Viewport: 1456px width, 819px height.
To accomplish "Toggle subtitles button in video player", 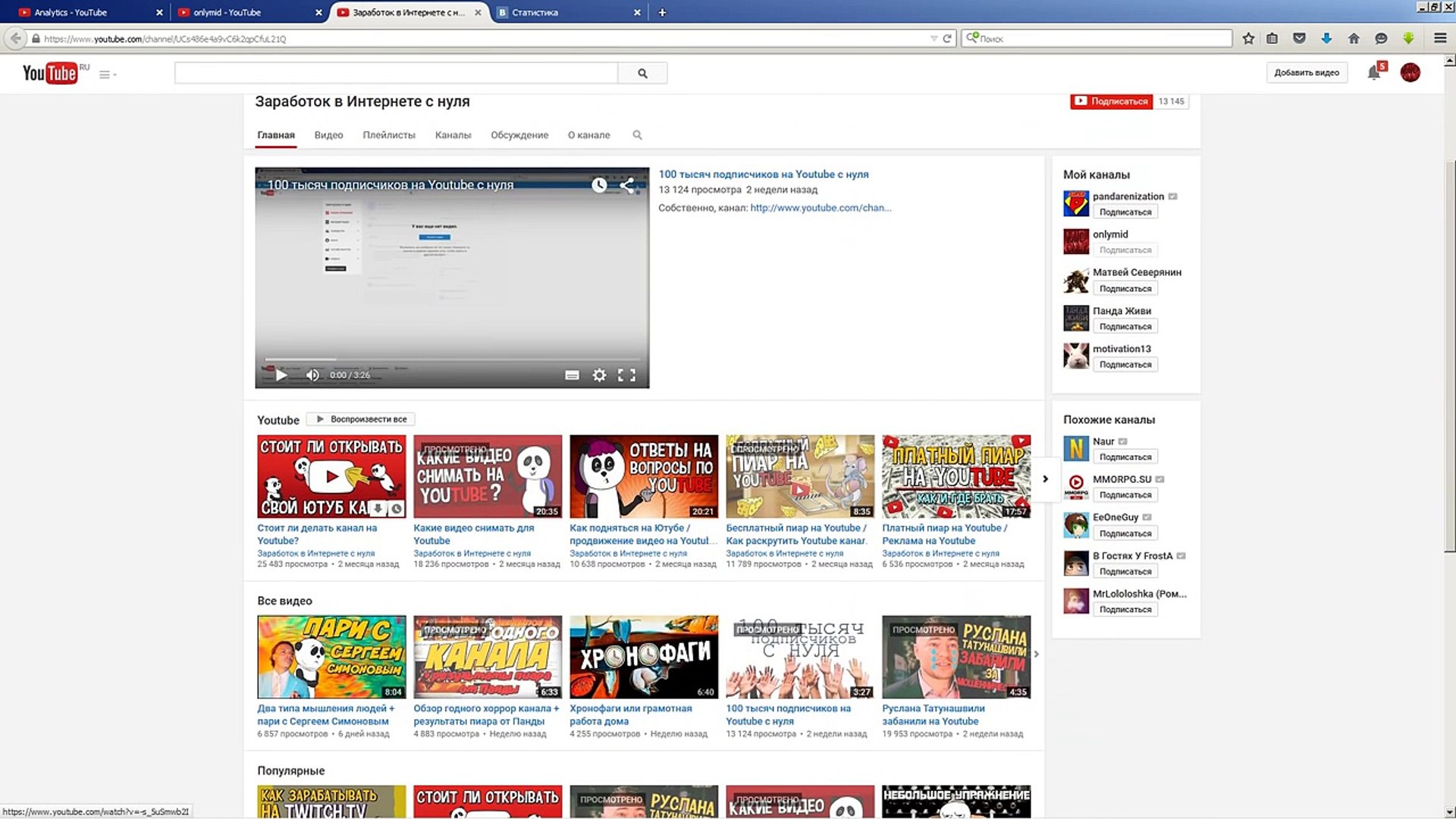I will (572, 375).
